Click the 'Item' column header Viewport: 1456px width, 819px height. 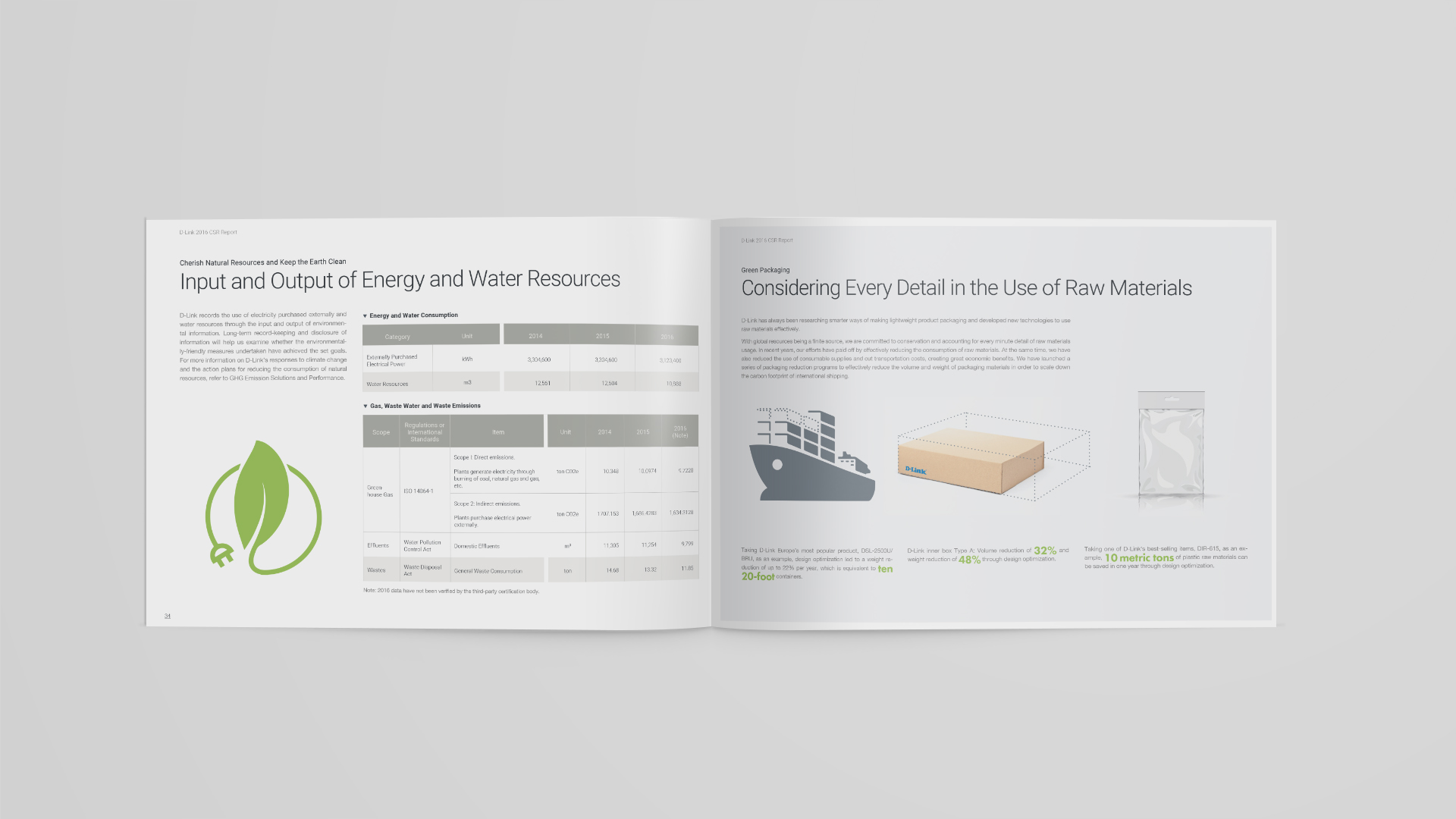coord(498,432)
